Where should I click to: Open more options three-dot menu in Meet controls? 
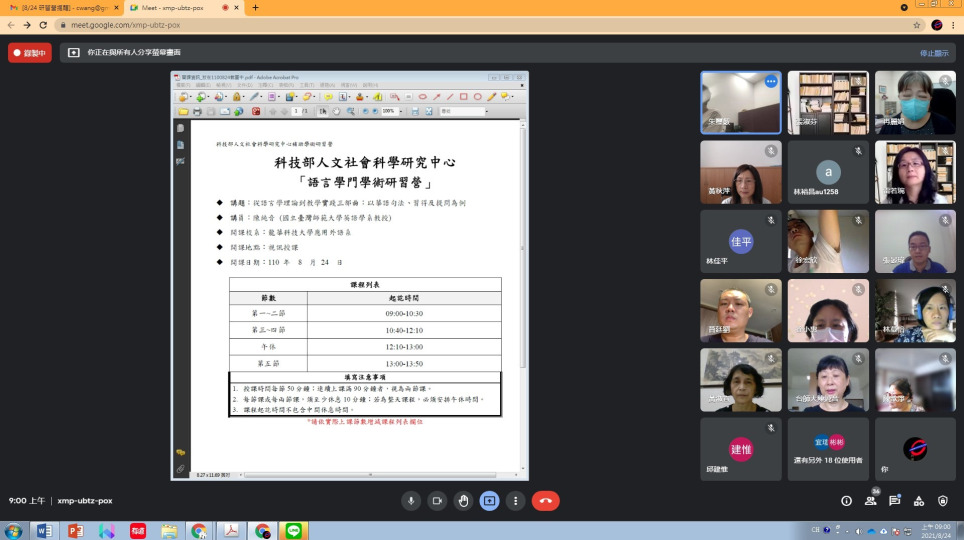click(516, 501)
